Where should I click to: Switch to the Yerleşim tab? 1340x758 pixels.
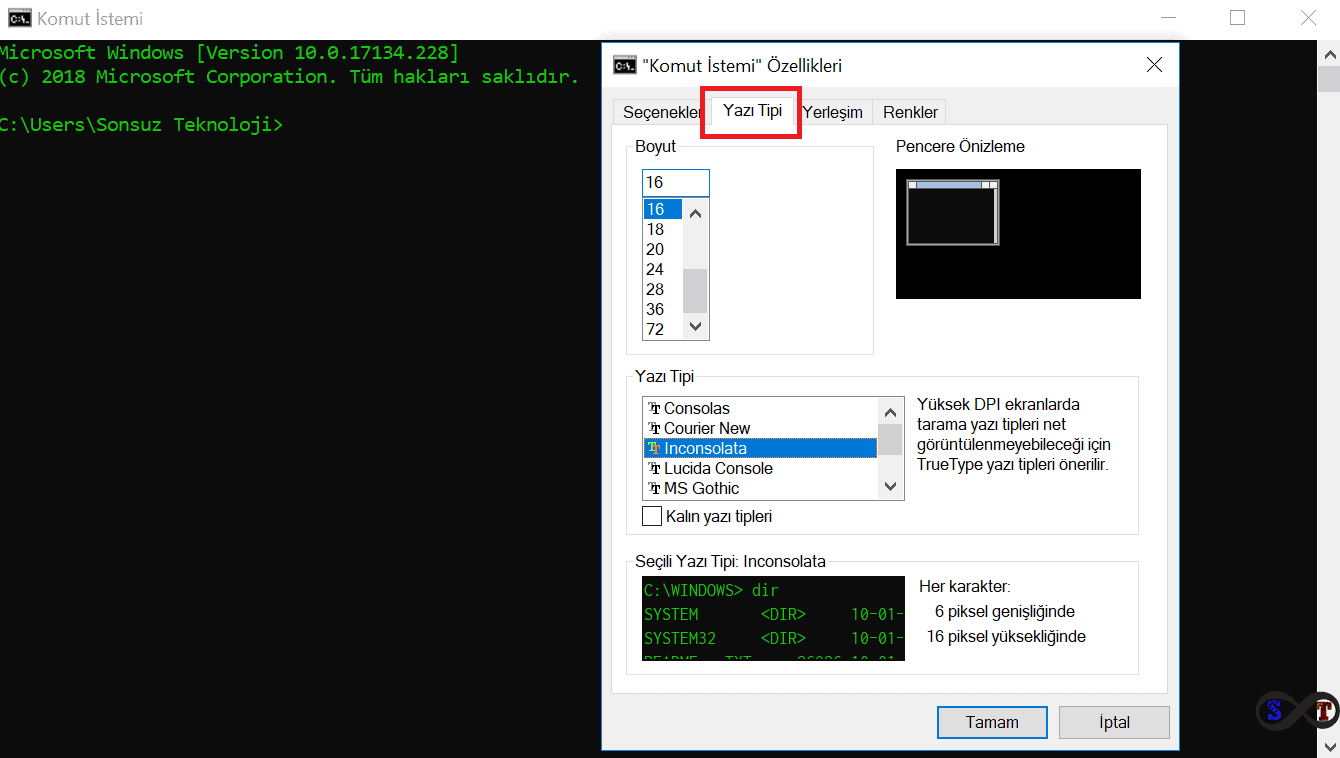[x=833, y=112]
